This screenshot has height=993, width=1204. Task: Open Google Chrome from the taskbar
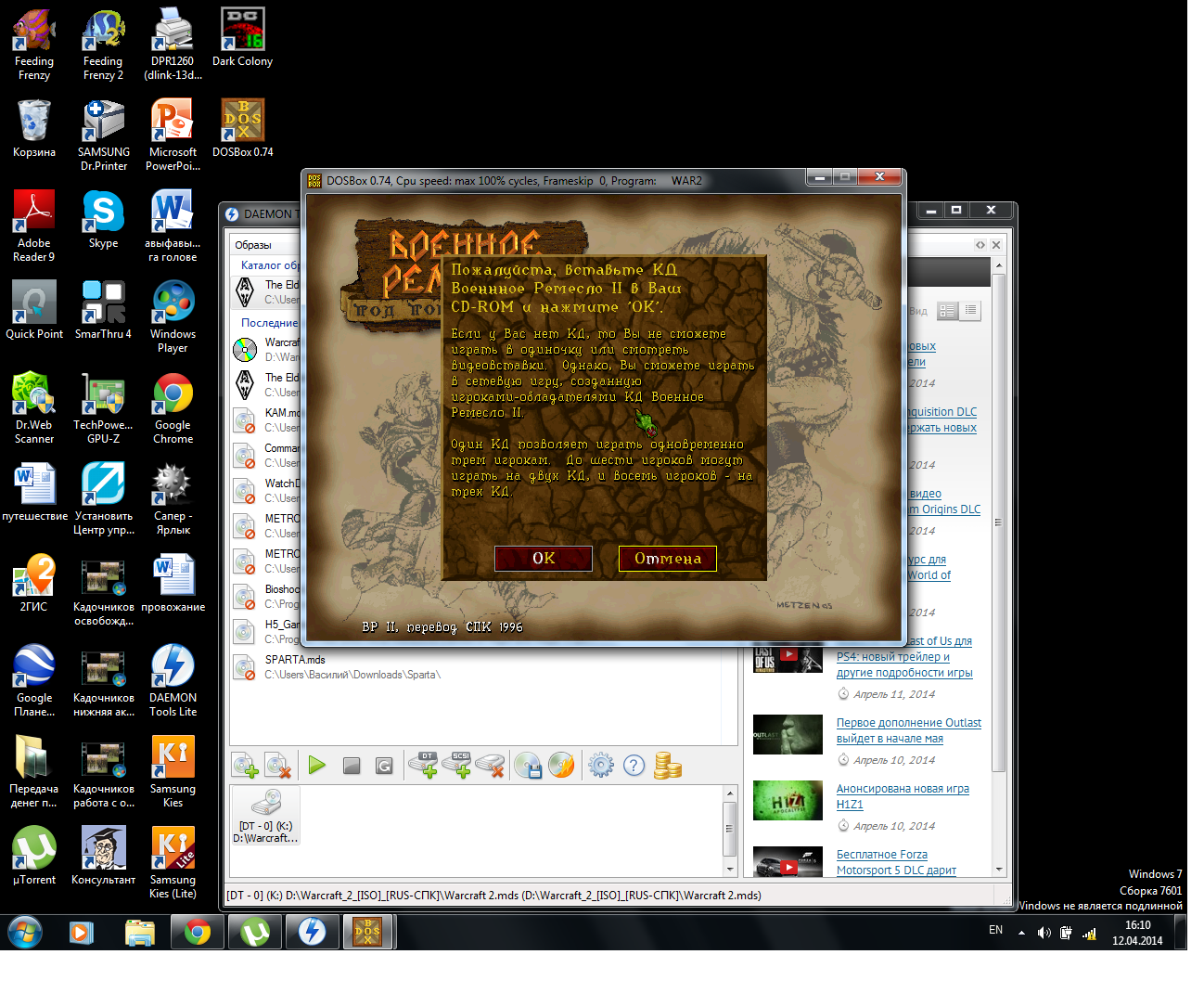pyautogui.click(x=197, y=932)
